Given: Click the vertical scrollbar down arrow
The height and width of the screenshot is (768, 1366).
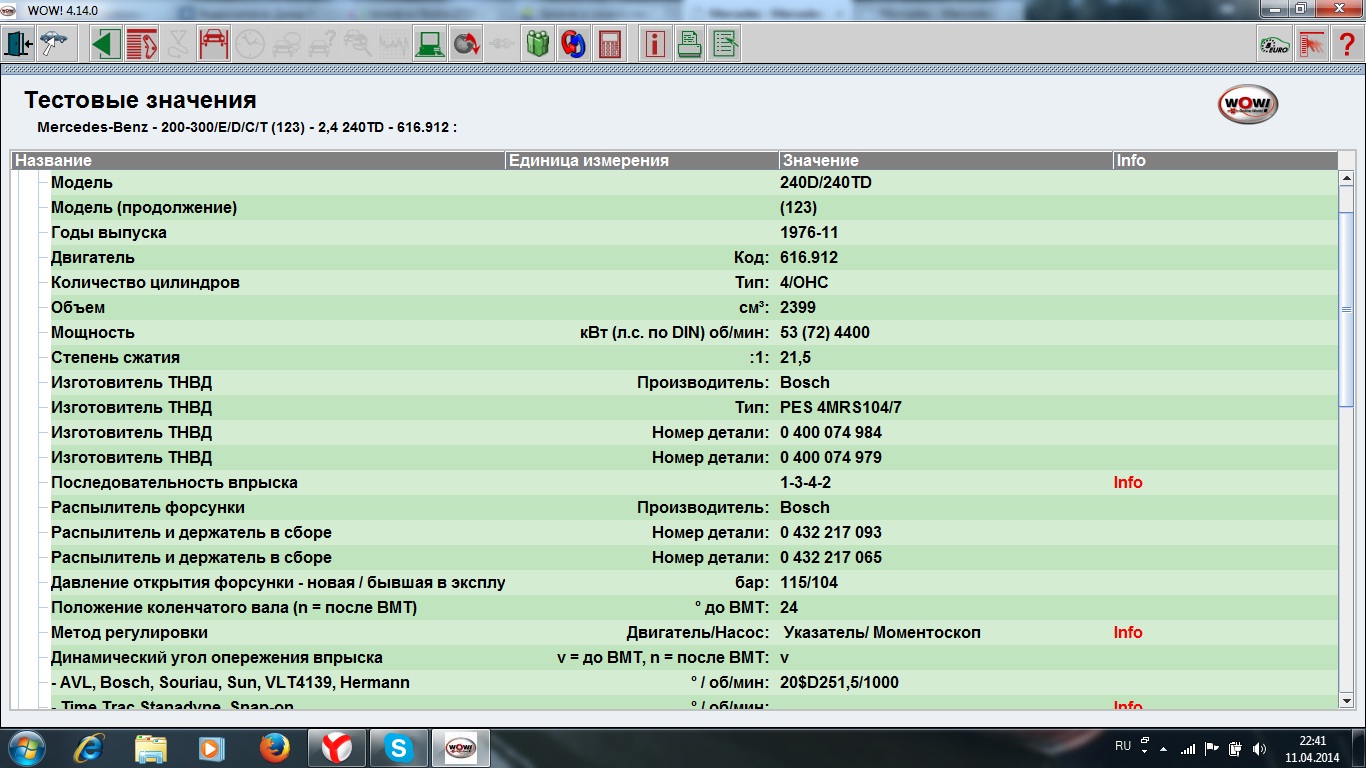Looking at the screenshot, I should point(1347,702).
